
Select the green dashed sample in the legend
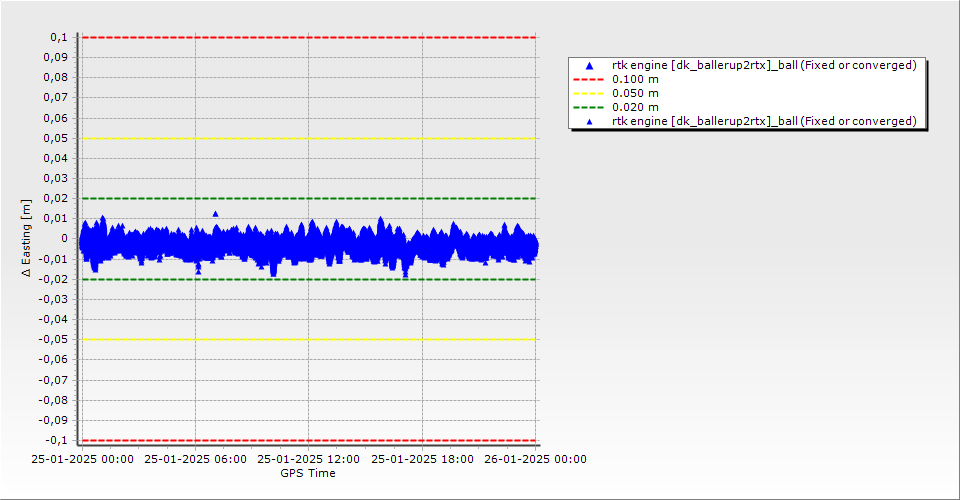coord(588,108)
